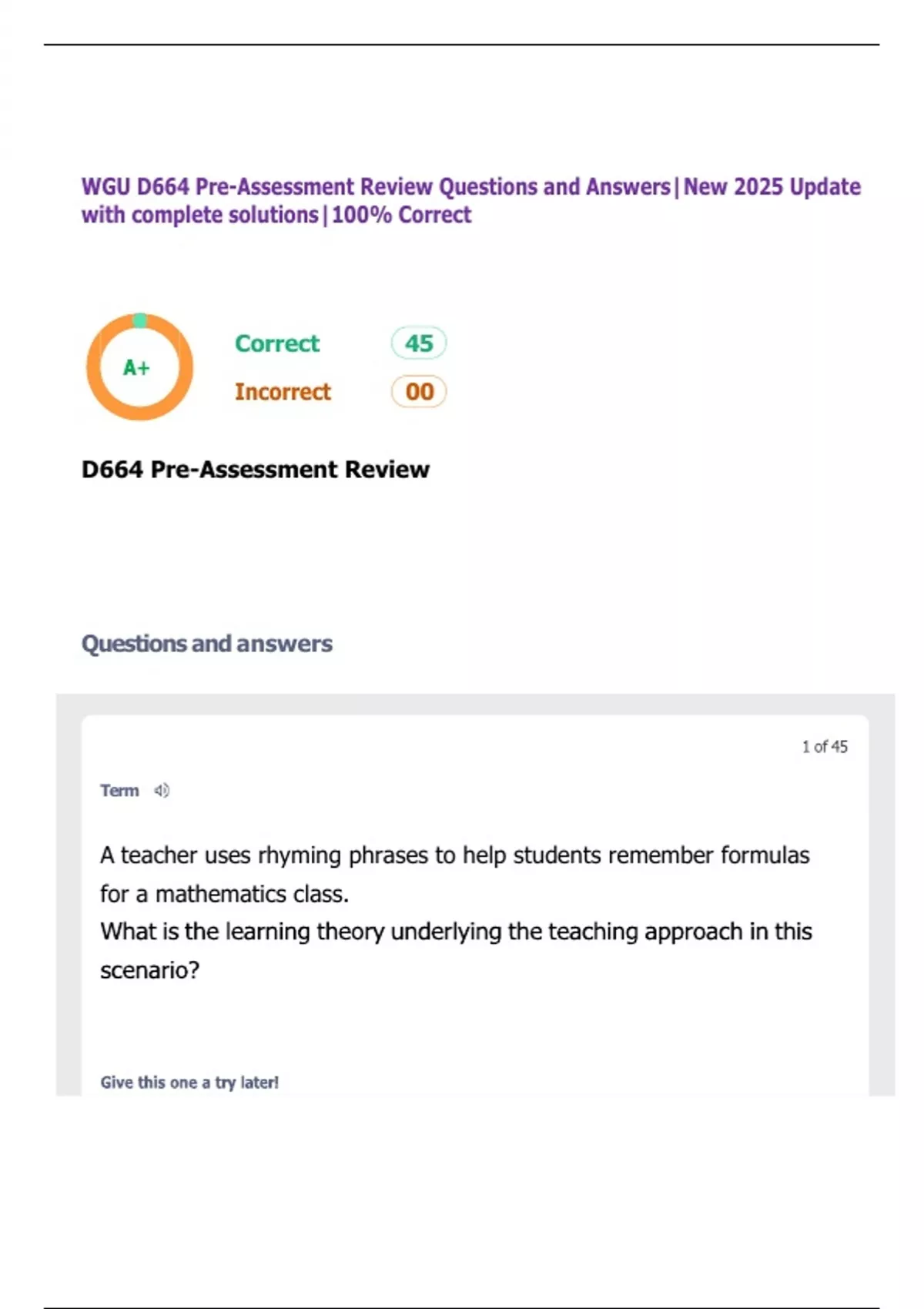Click the 'Give this one a try later!' message
Image resolution: width=924 pixels, height=1309 pixels.
189,1083
